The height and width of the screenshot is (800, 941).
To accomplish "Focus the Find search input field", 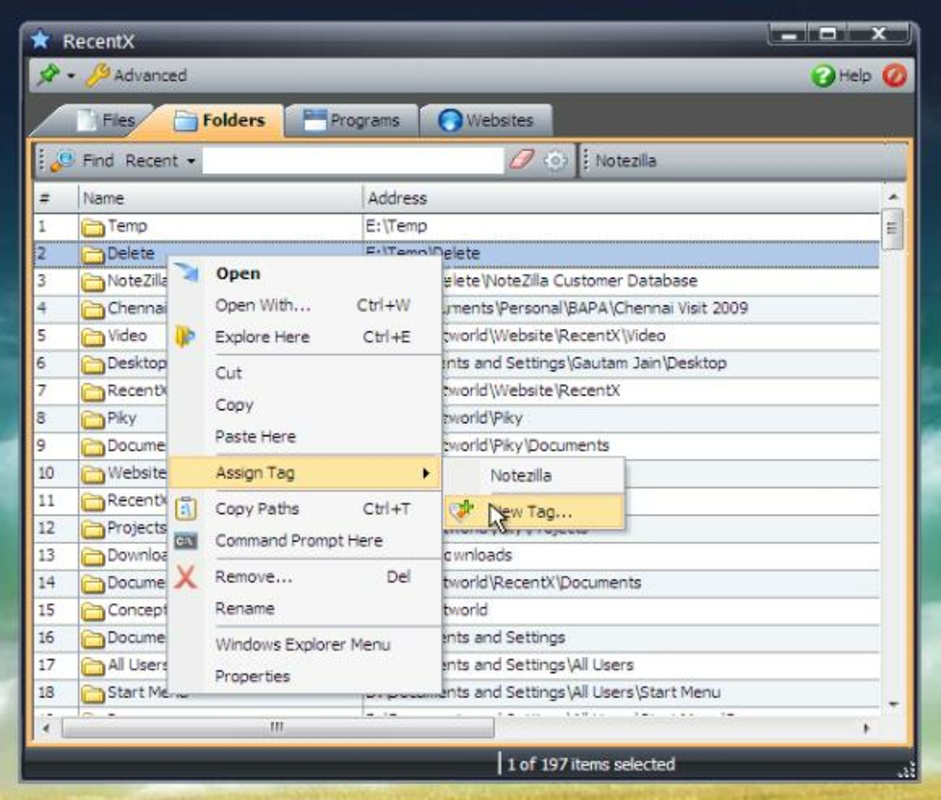I will (x=353, y=161).
